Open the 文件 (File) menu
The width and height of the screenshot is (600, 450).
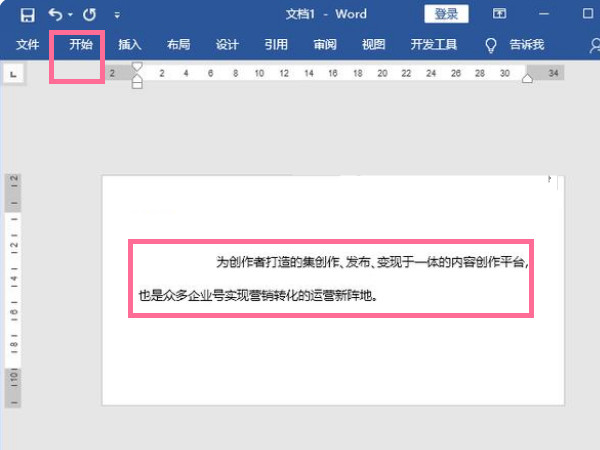point(28,45)
